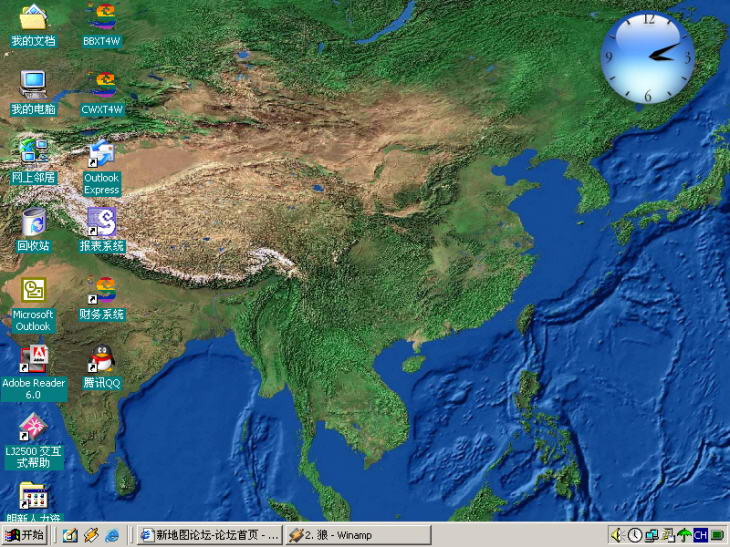
Task: Select the Microsoft Outlook desktop icon
Action: (x=33, y=291)
